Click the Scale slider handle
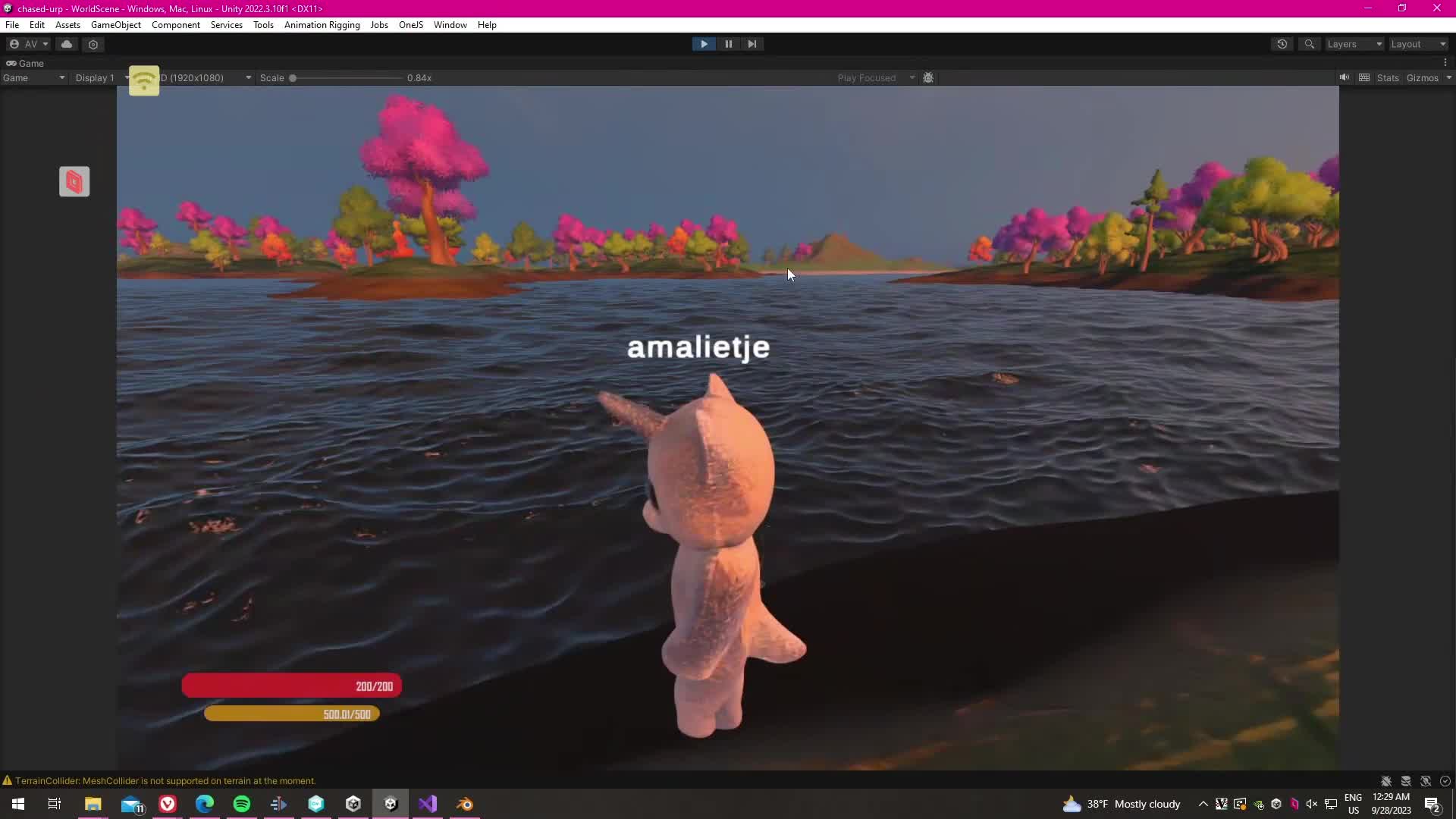Image resolution: width=1456 pixels, height=819 pixels. tap(293, 78)
